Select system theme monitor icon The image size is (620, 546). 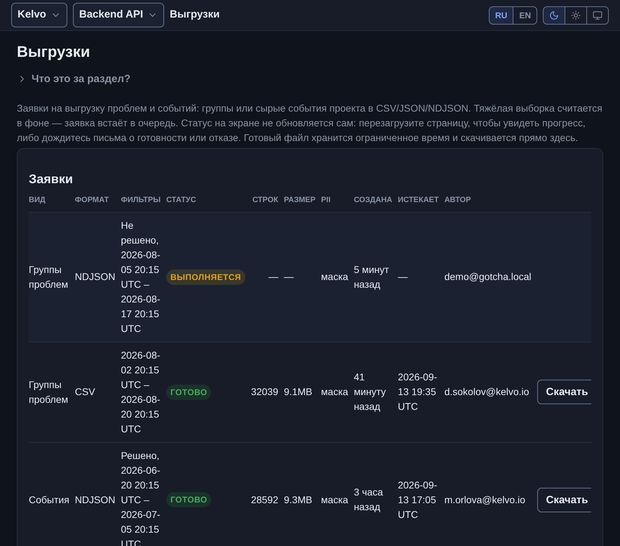(597, 15)
